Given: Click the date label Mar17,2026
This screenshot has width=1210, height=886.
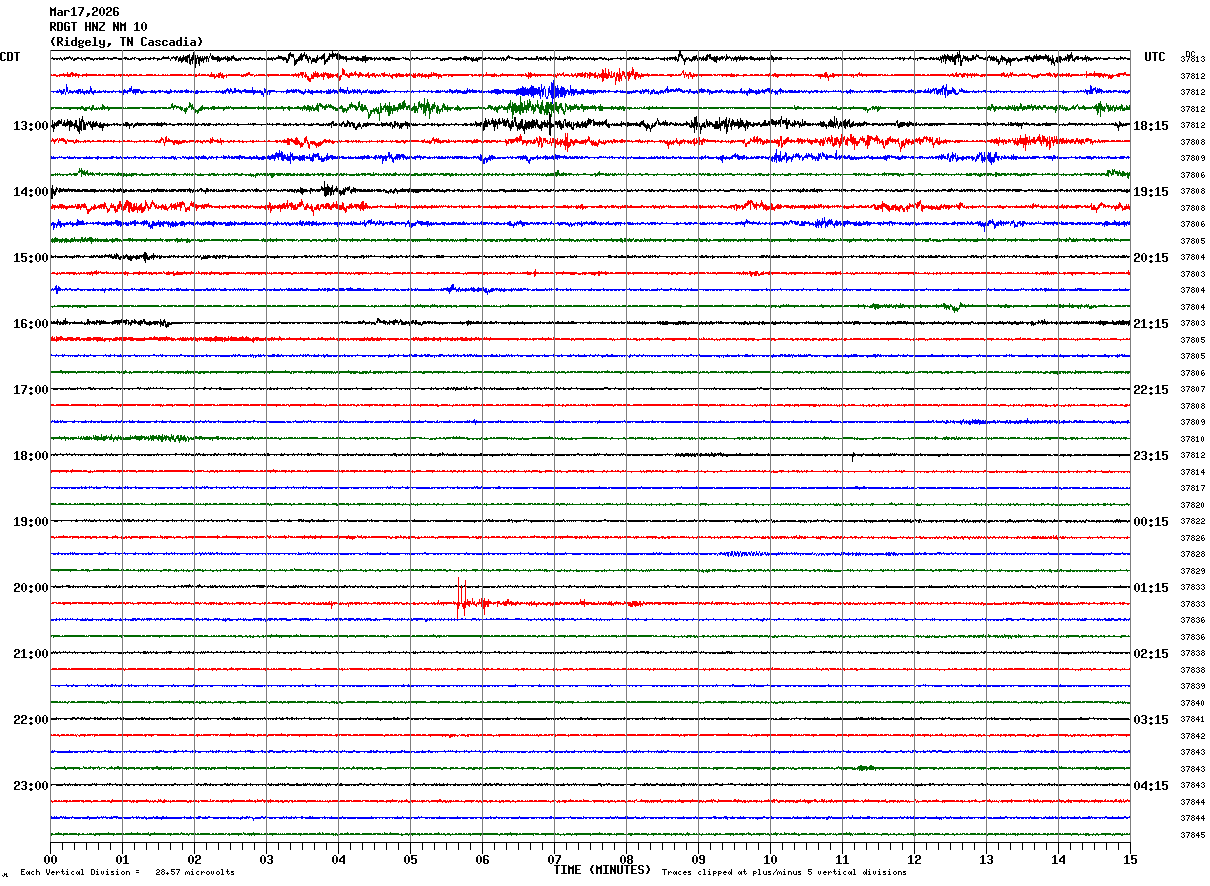Looking at the screenshot, I should click(84, 12).
